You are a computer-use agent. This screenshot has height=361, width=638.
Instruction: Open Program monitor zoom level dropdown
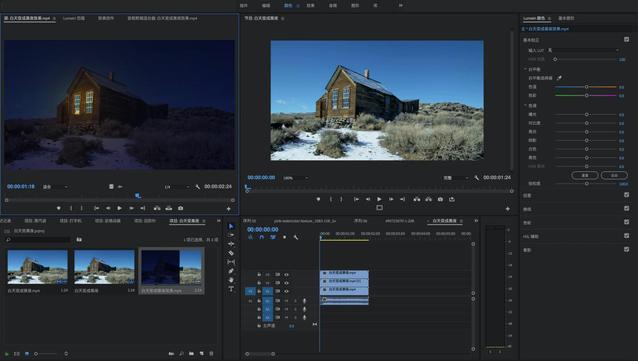click(x=296, y=178)
